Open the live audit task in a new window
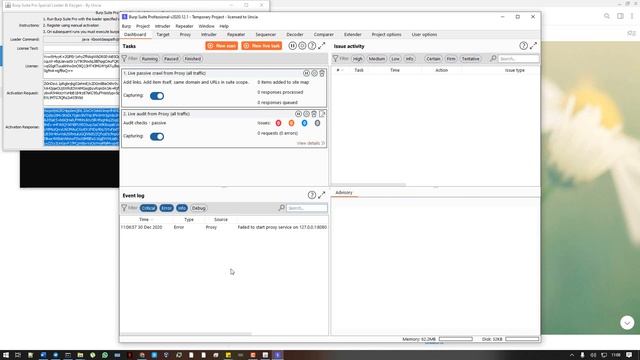This screenshot has width=640, height=360. click(322, 114)
